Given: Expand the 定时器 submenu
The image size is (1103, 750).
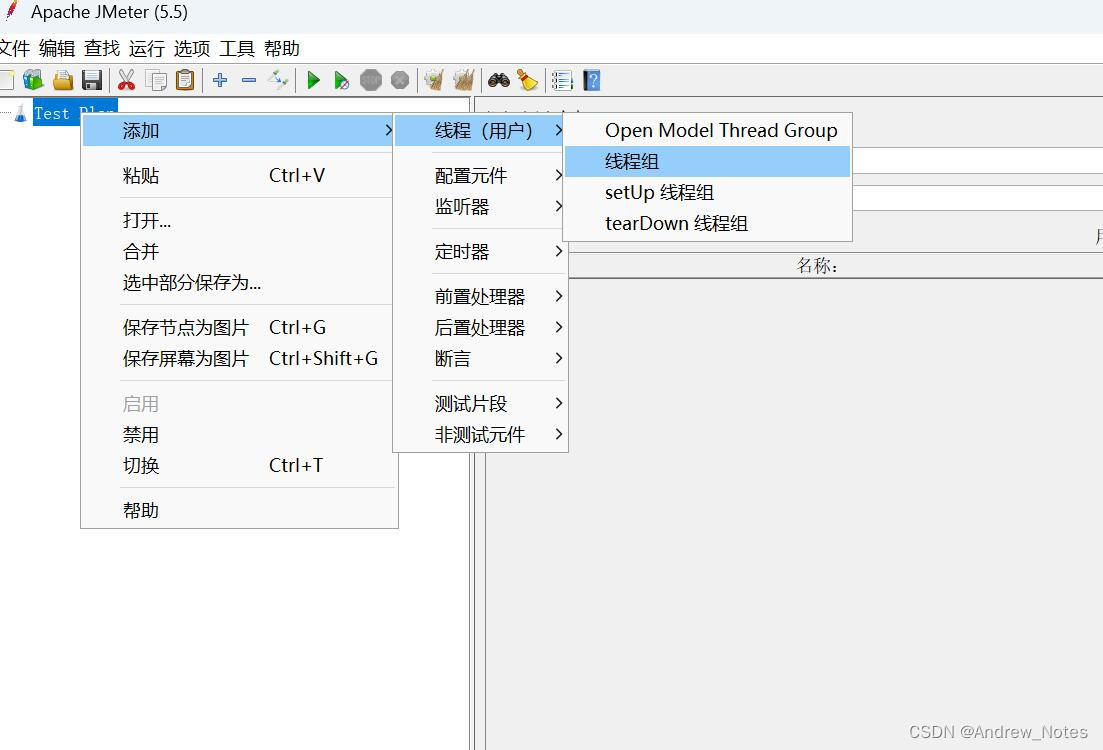Looking at the screenshot, I should coord(480,251).
